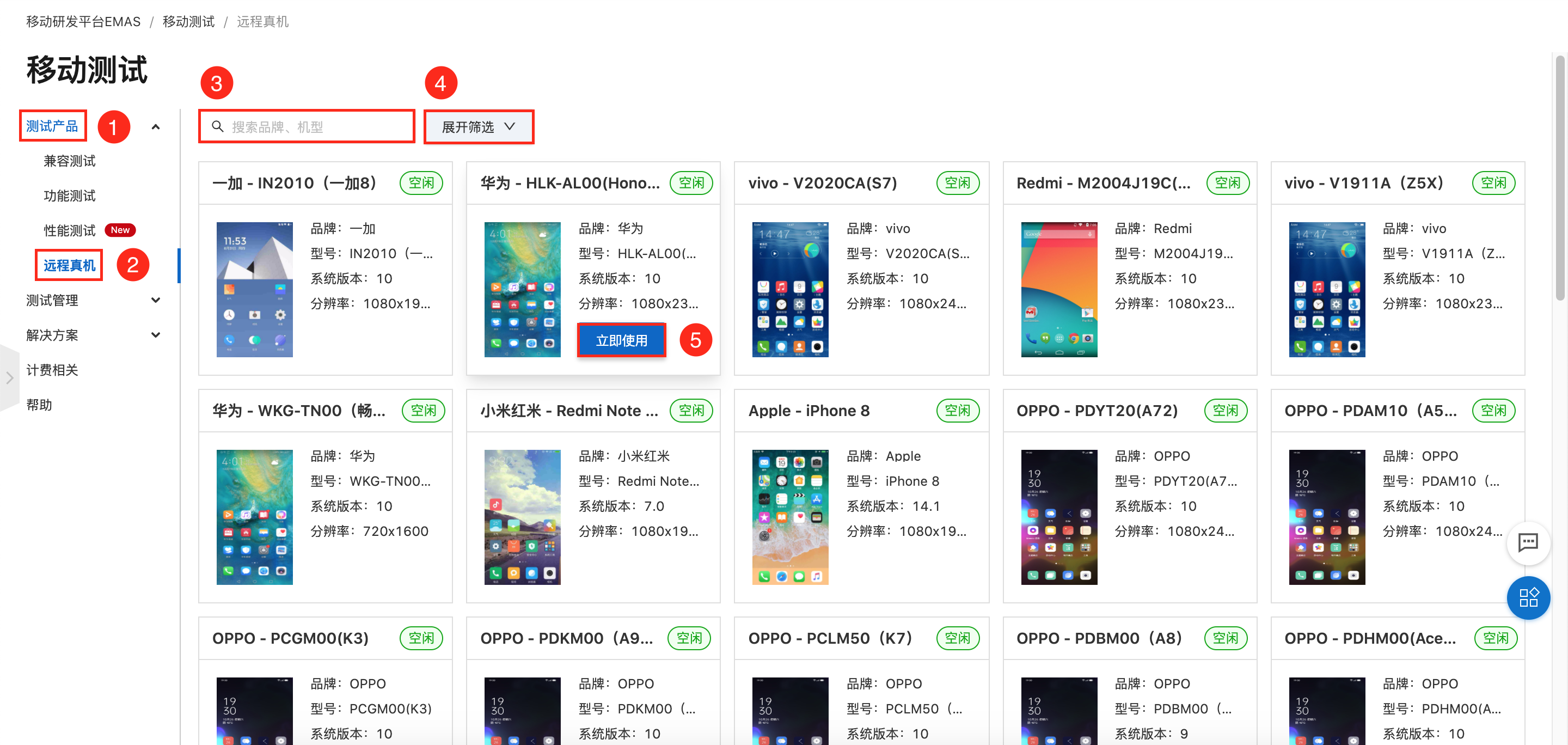Open 一加 IN2010 device screenshot thumbnail
This screenshot has height=745, width=1568.
[x=254, y=289]
